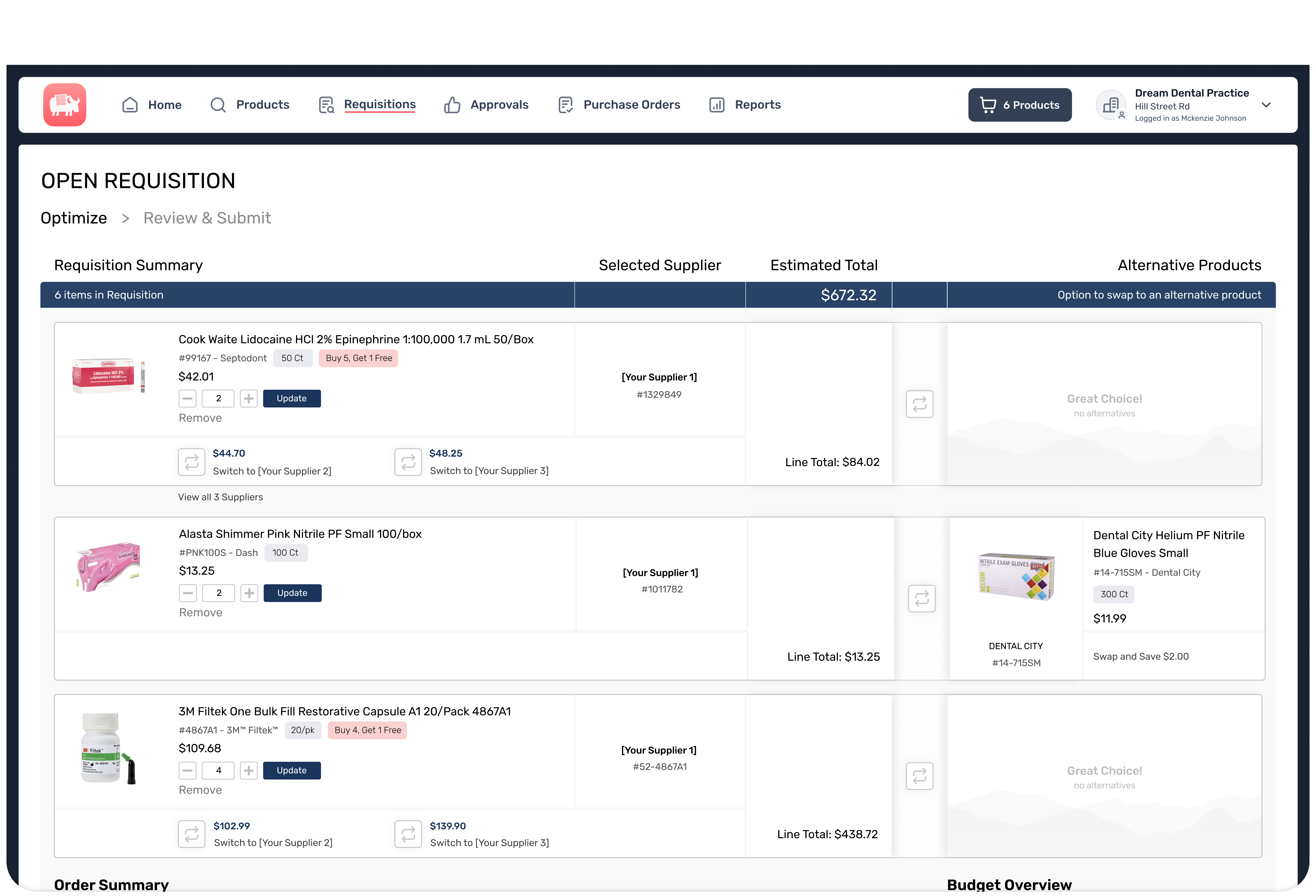
Task: Decrease quantity for Cook Waite Lidocaine
Action: (x=187, y=398)
